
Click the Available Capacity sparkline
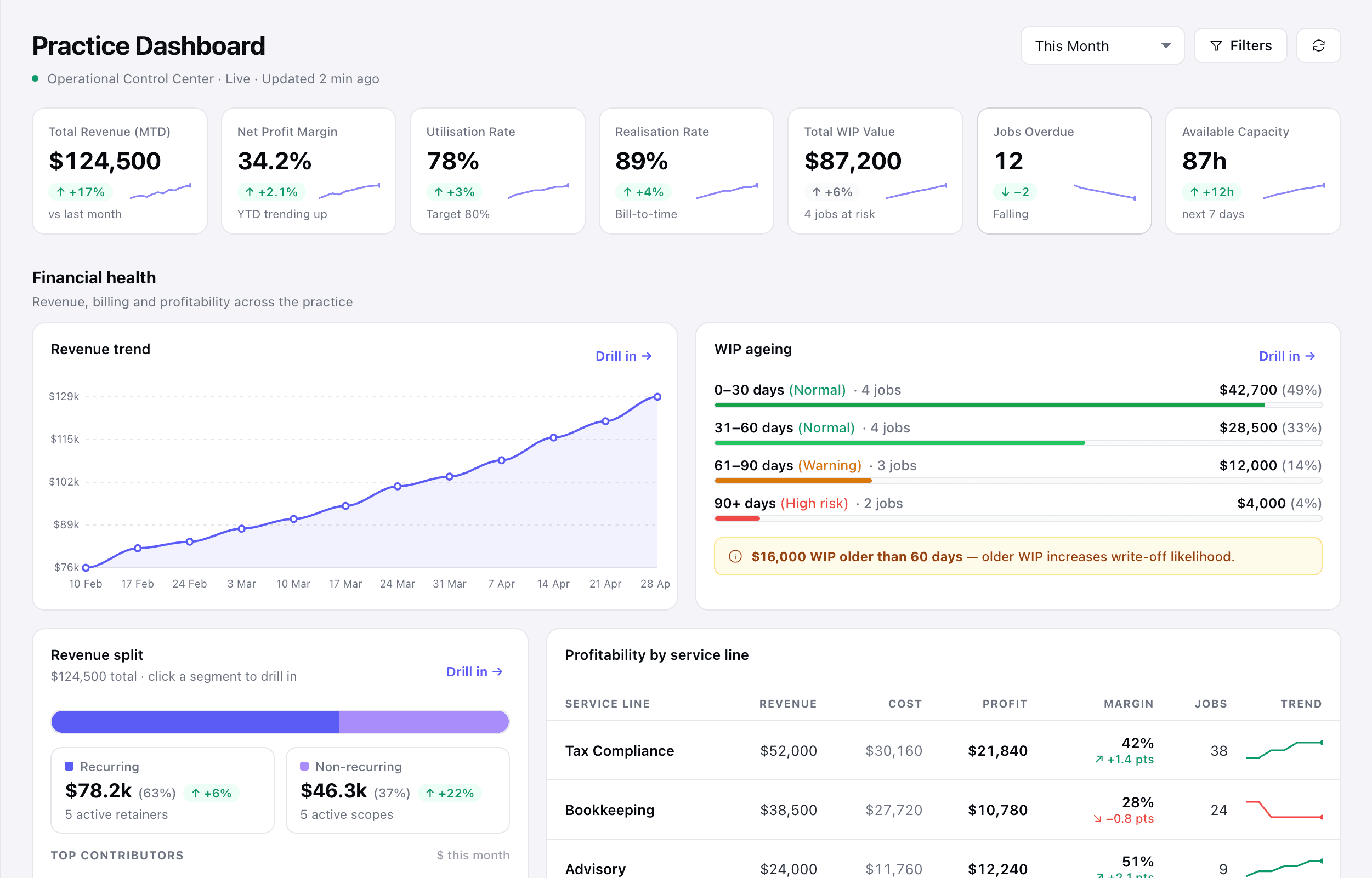click(x=1294, y=191)
